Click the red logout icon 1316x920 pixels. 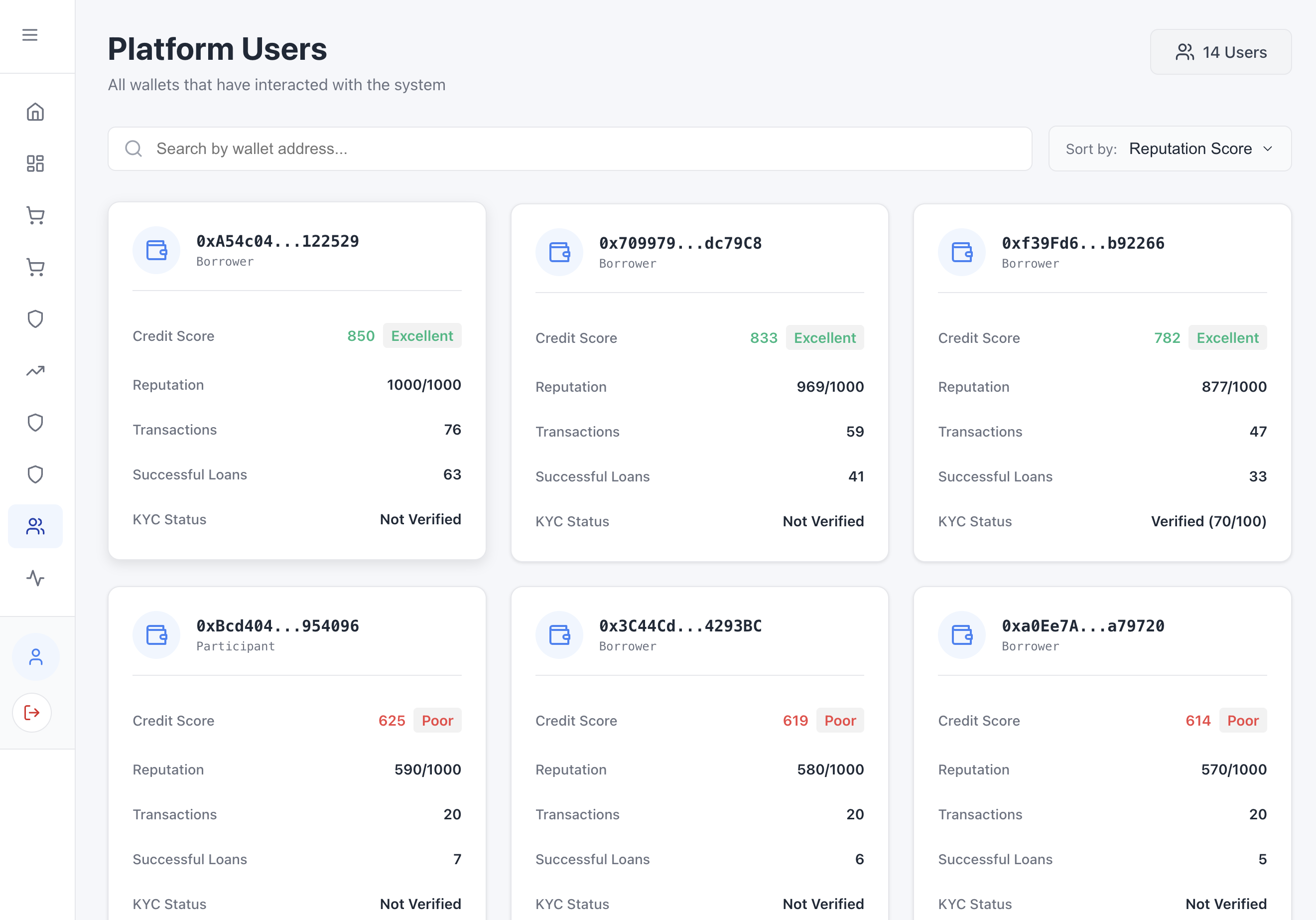pos(32,712)
